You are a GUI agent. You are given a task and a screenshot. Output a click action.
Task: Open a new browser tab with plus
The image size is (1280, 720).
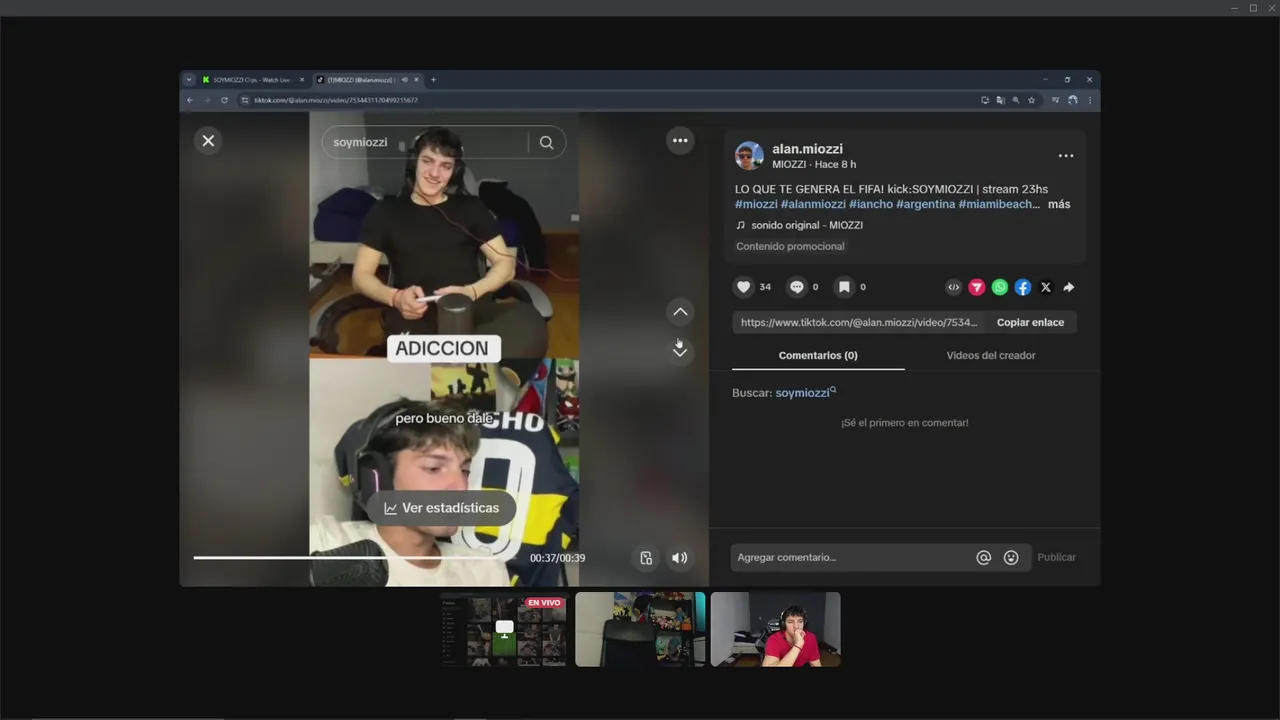coord(433,80)
